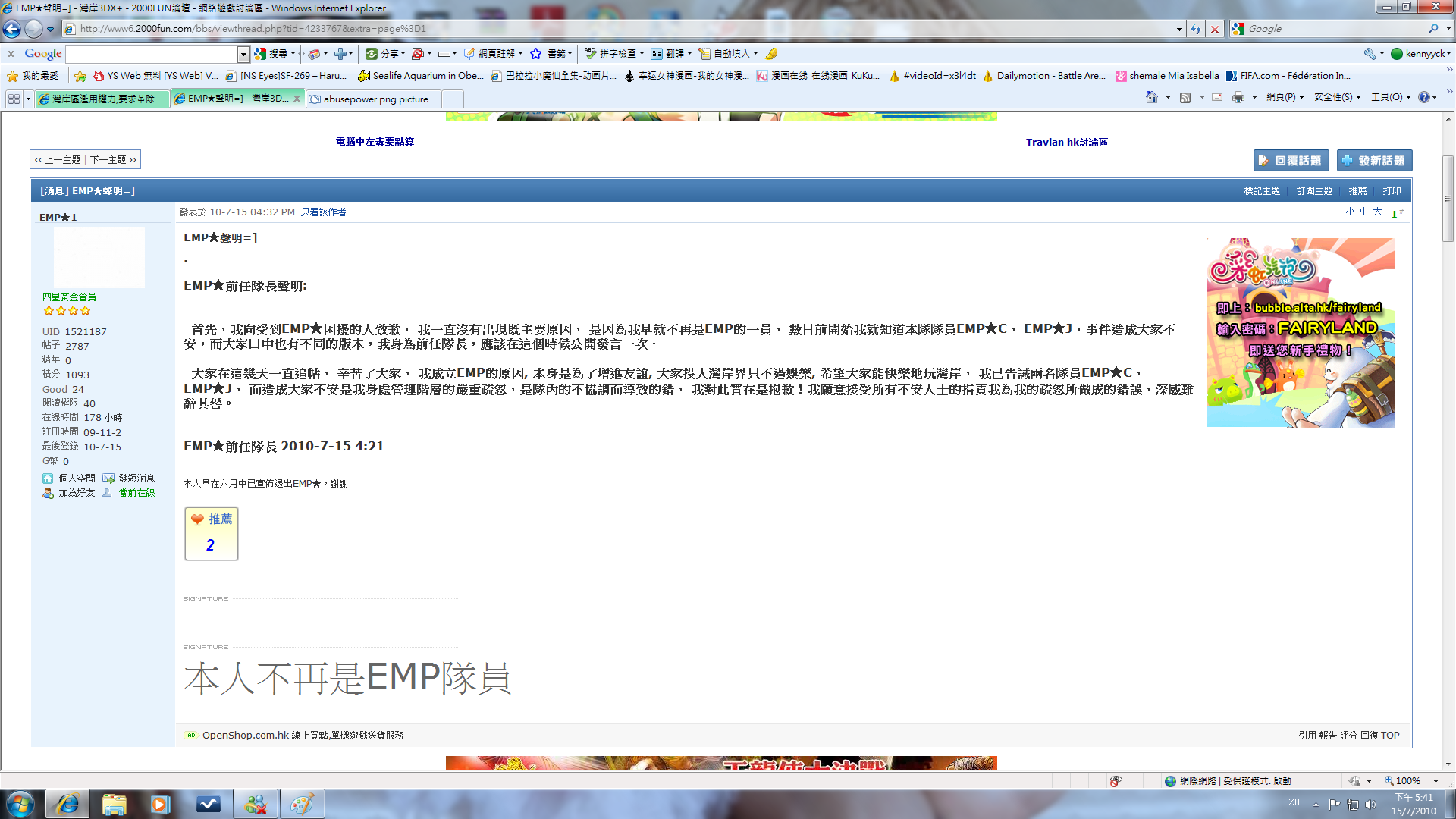The image size is (1456, 819).
Task: Click the quick tabs grid icon
Action: [14, 99]
